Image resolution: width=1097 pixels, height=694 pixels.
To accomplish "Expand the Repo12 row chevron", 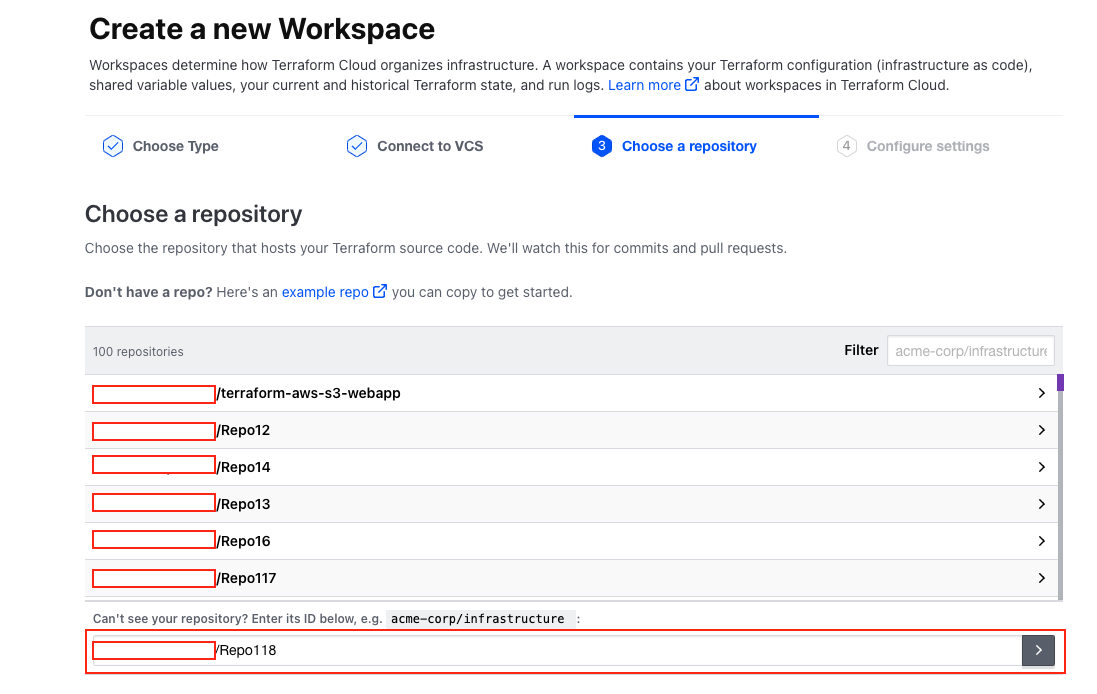I will click(x=1041, y=430).
